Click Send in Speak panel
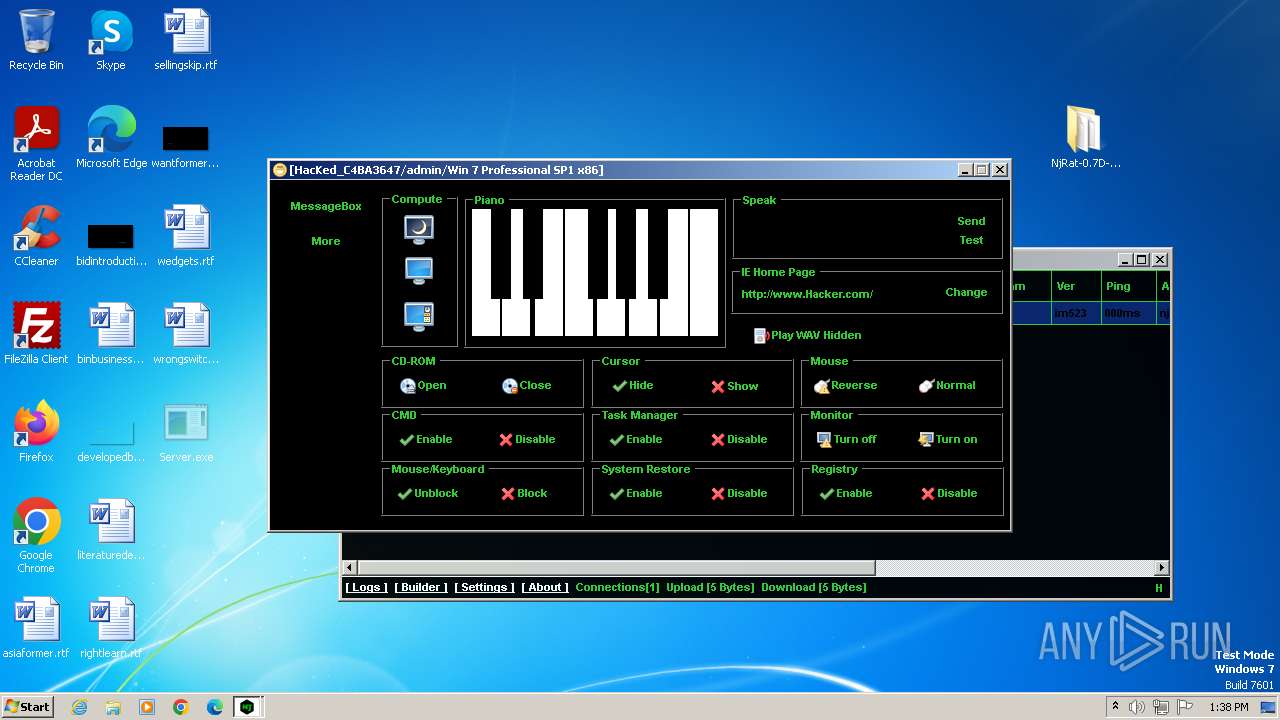This screenshot has width=1280, height=720. click(971, 221)
